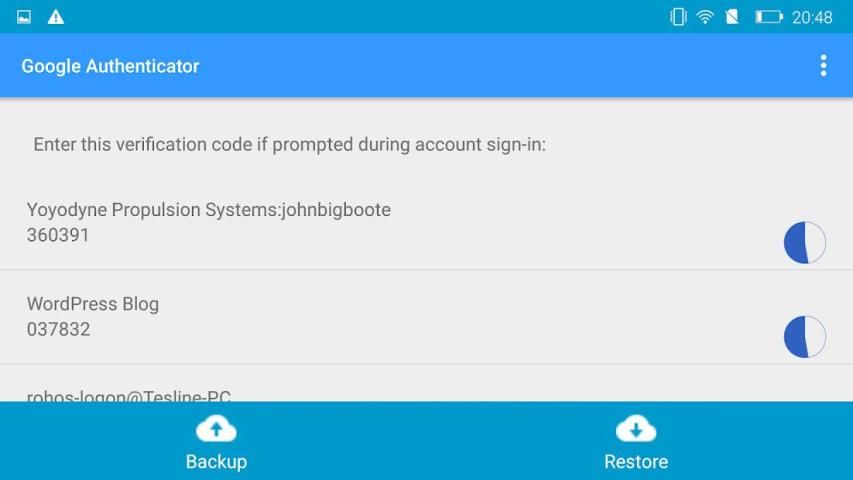Screen dimensions: 853x480
Task: Tap the warning triangle notification icon
Action: coord(55,17)
